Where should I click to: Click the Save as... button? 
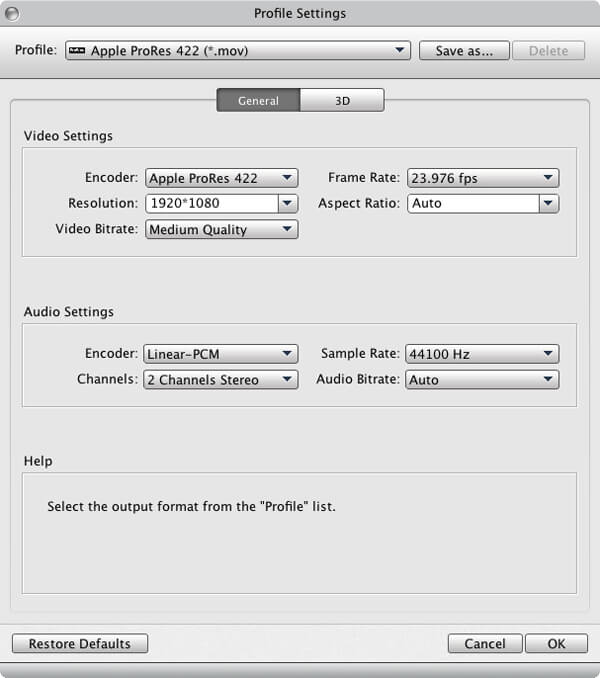pos(464,50)
